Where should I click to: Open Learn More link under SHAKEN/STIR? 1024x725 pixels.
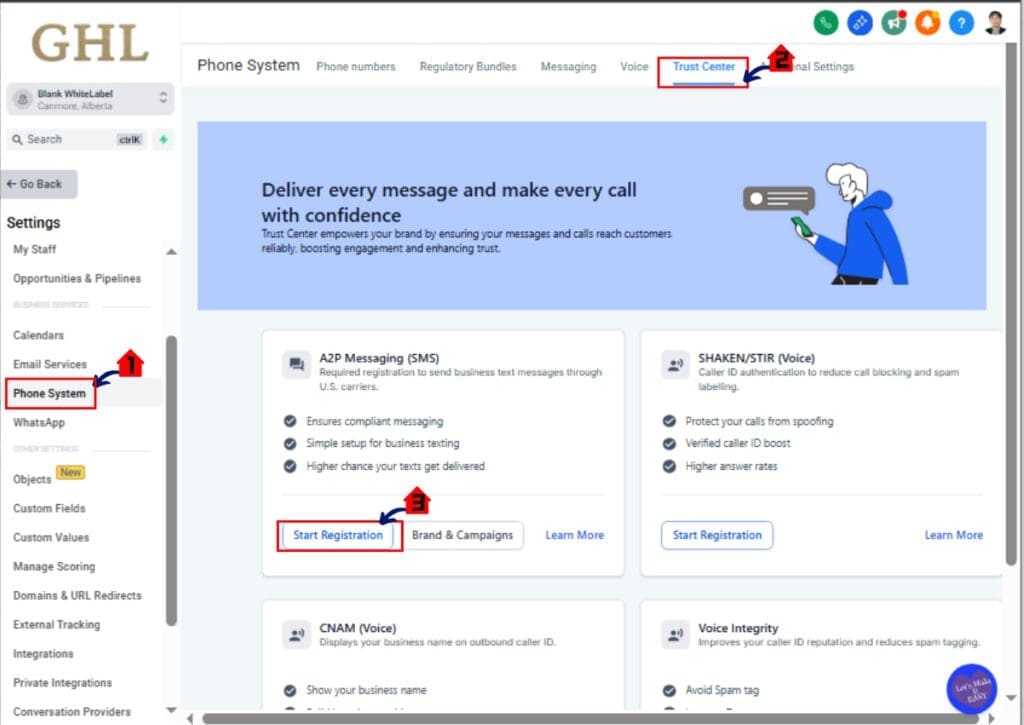[953, 535]
